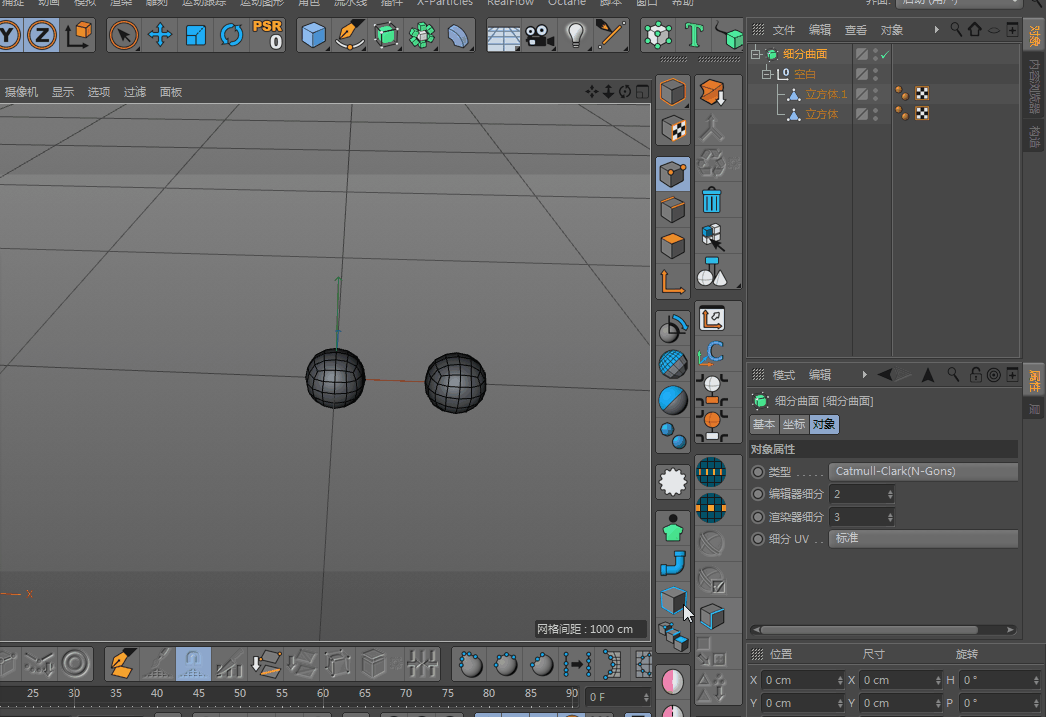The height and width of the screenshot is (717, 1046).
Task: Activate Edges mode
Action: tap(672, 210)
